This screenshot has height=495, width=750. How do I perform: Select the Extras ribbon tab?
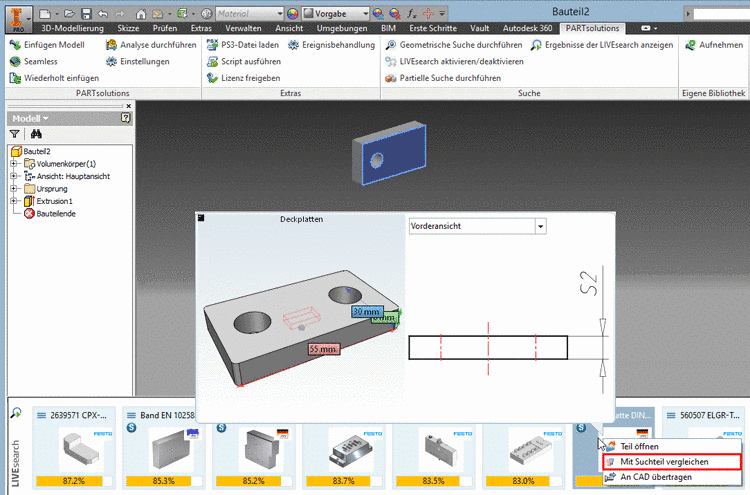click(201, 28)
